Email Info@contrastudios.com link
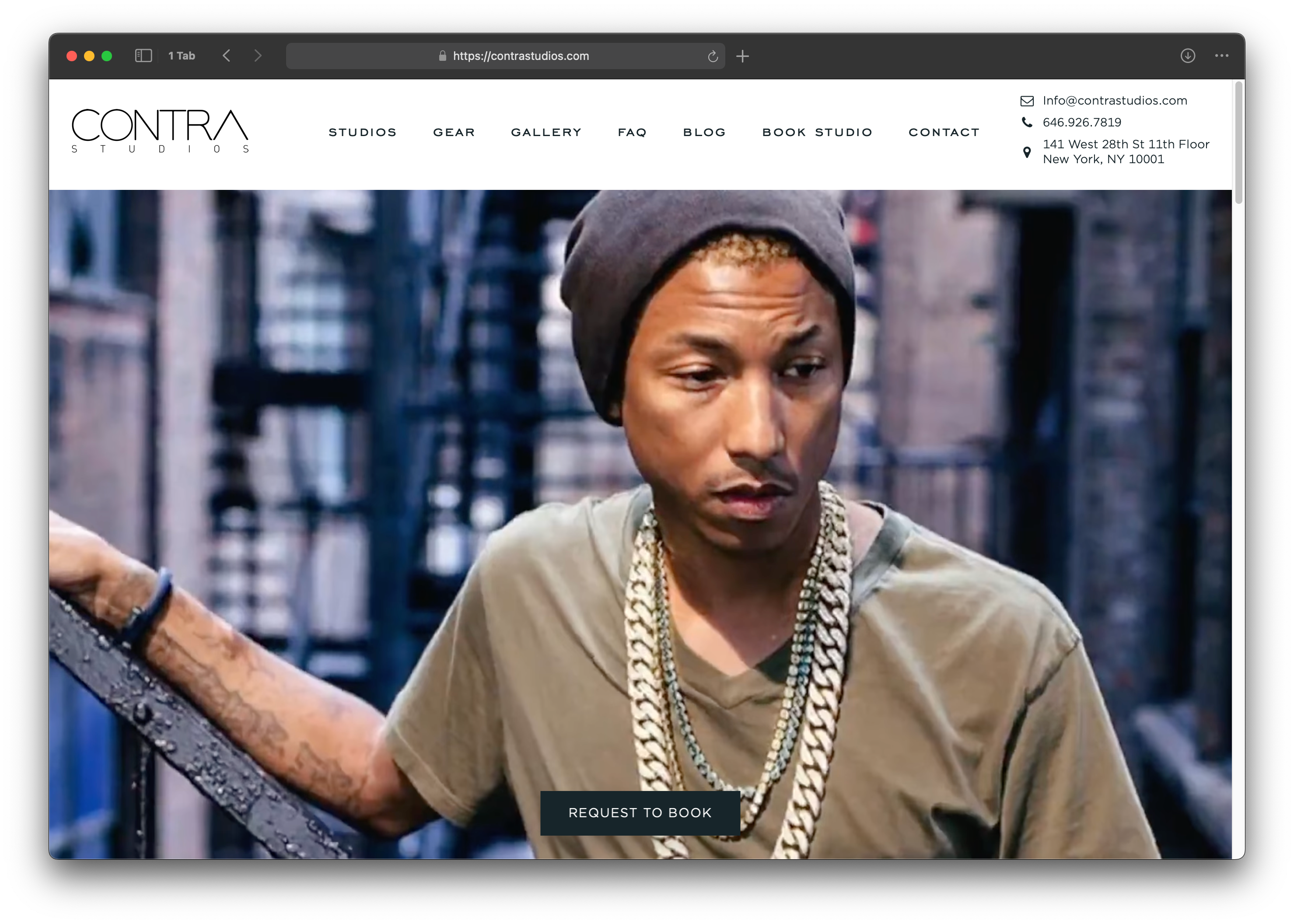Viewport: 1294px width, 924px height. (1114, 101)
